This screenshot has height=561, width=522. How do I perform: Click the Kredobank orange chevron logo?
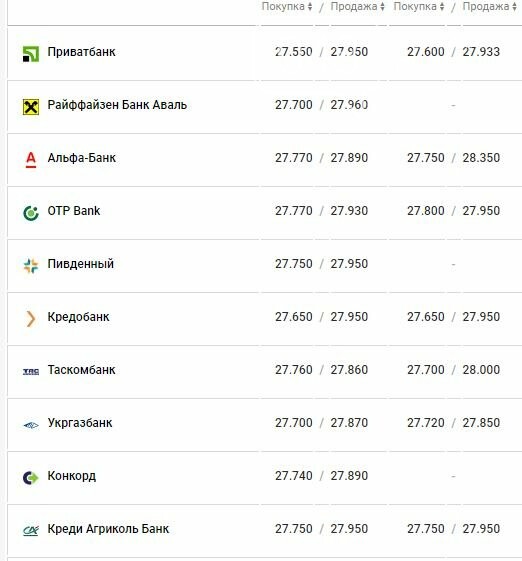point(31,319)
